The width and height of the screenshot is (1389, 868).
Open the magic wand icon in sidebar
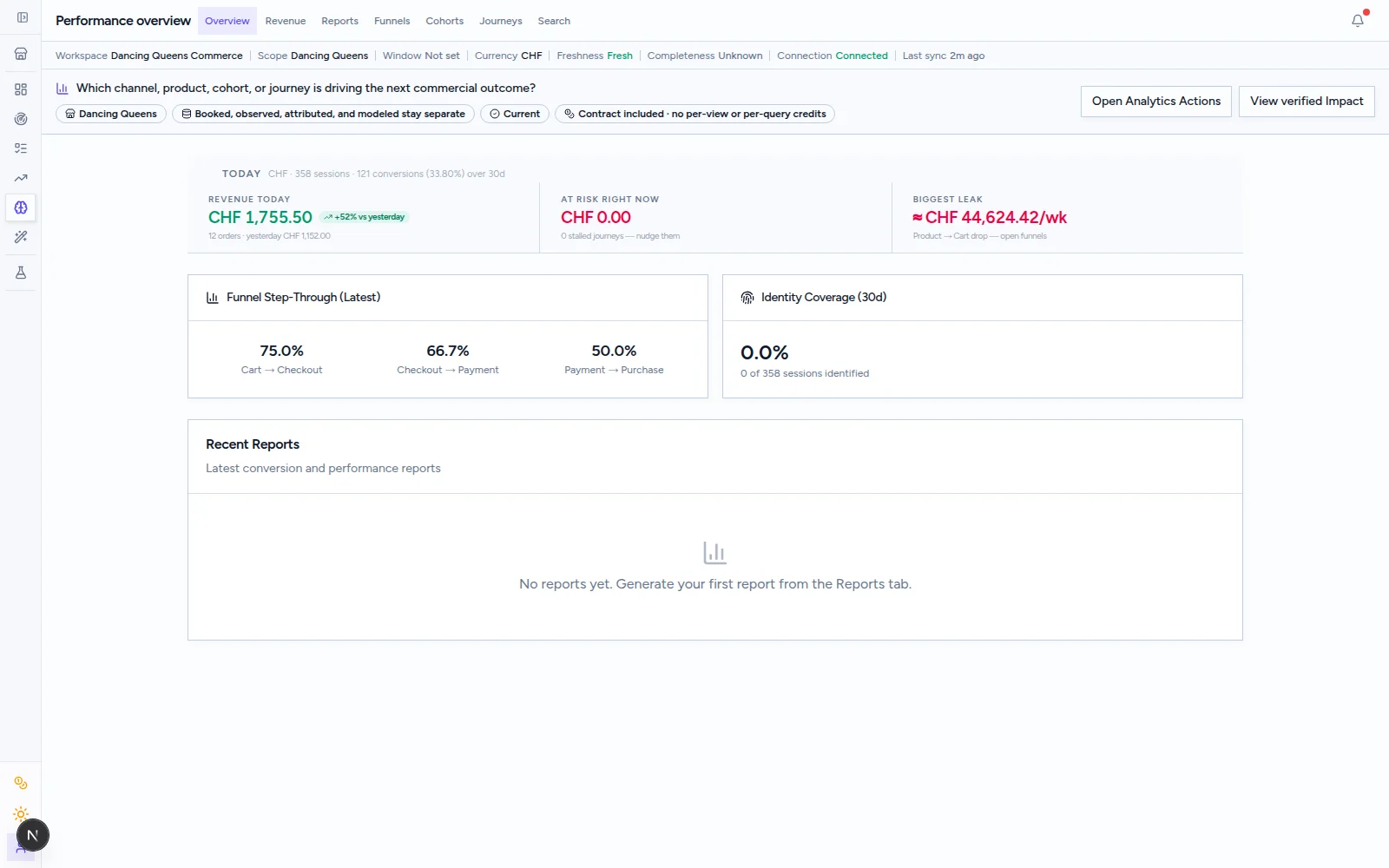click(x=21, y=237)
